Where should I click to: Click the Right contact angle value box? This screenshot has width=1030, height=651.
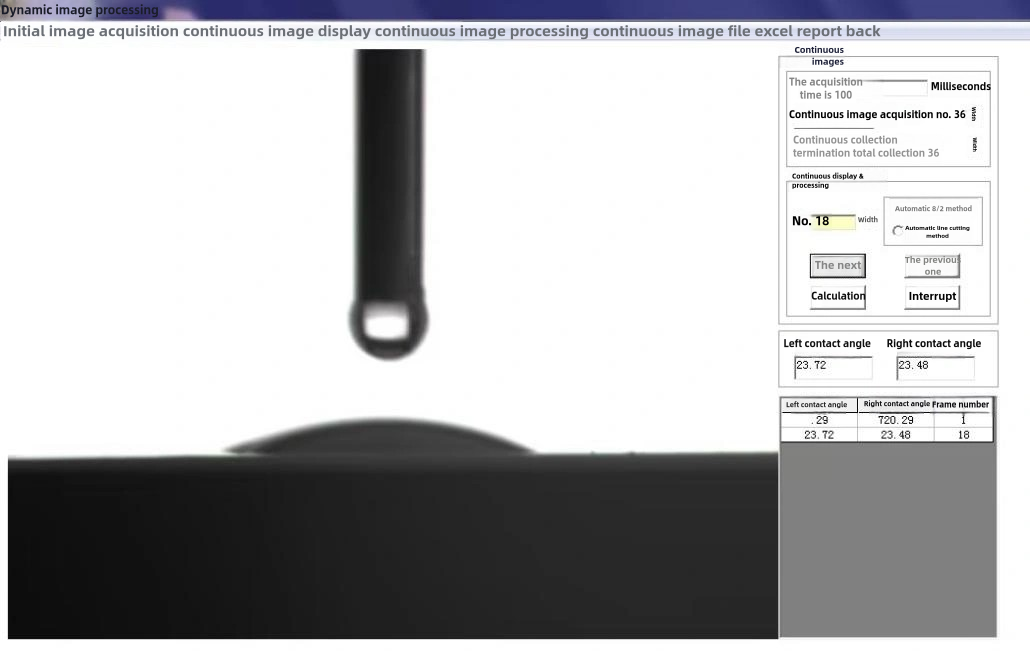click(935, 367)
